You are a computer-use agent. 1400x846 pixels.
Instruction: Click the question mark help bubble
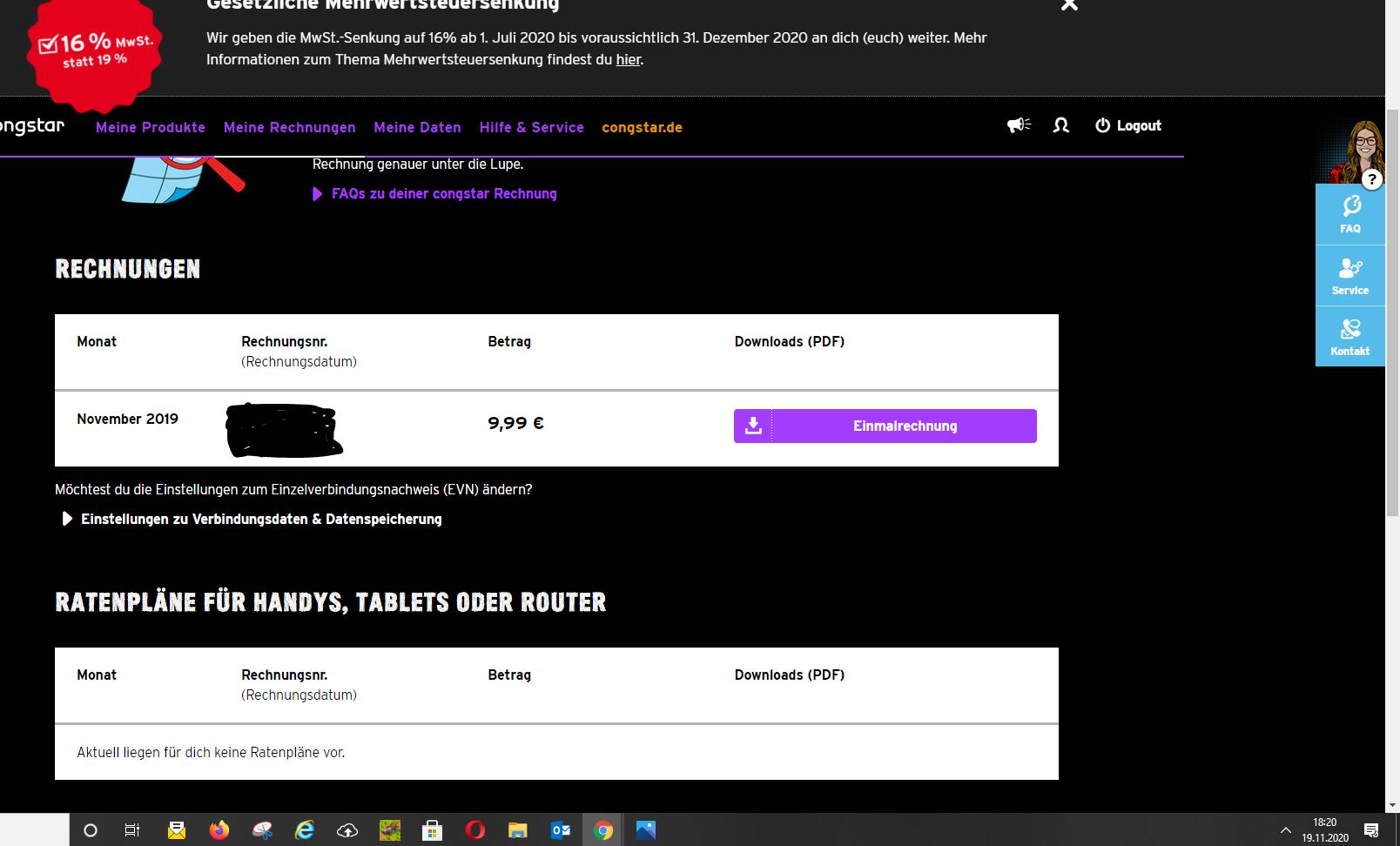click(x=1371, y=179)
